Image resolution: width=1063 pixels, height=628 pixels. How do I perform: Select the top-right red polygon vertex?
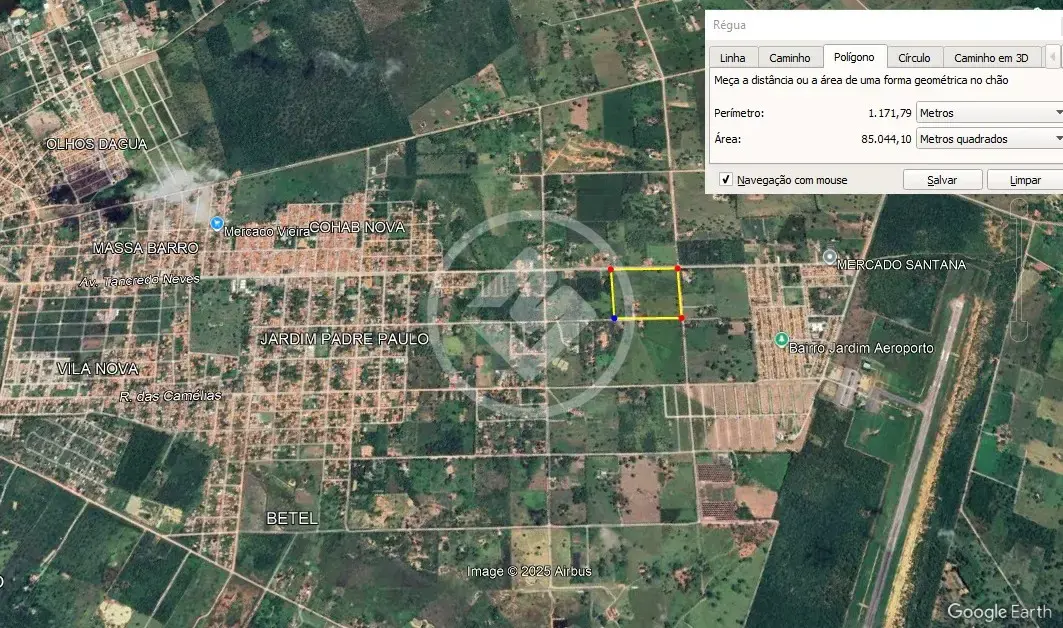tap(678, 269)
